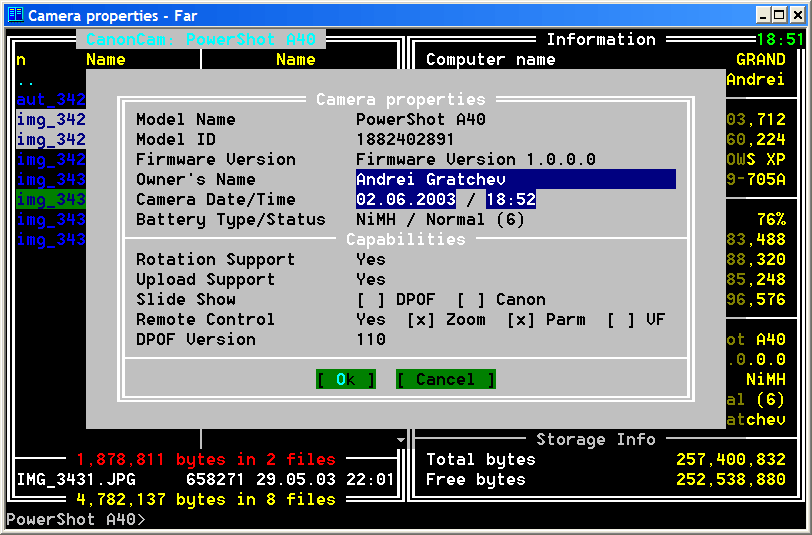Click the Storage Info section header
The height and width of the screenshot is (535, 812).
[596, 440]
